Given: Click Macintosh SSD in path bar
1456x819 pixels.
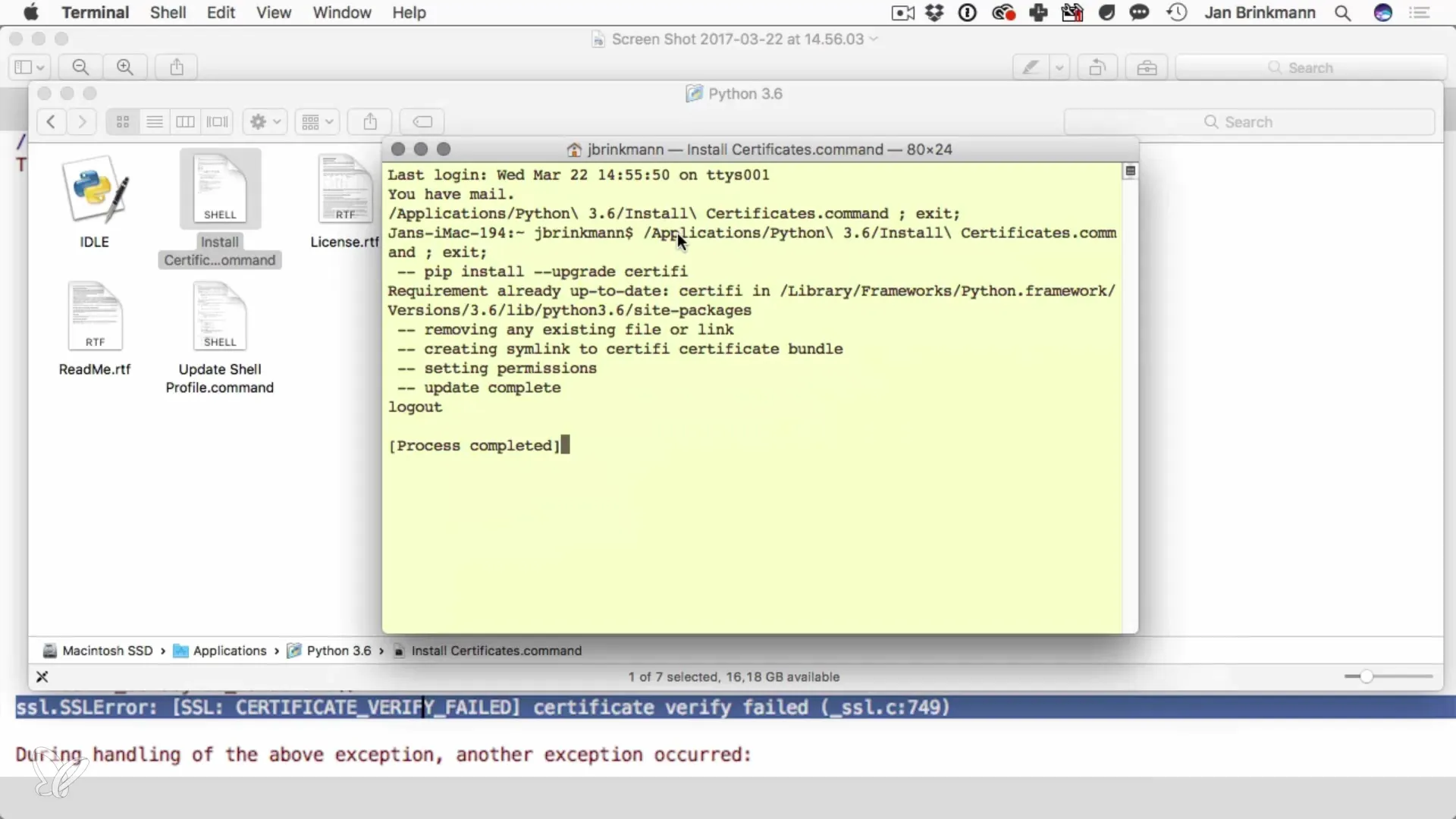Looking at the screenshot, I should [x=98, y=651].
